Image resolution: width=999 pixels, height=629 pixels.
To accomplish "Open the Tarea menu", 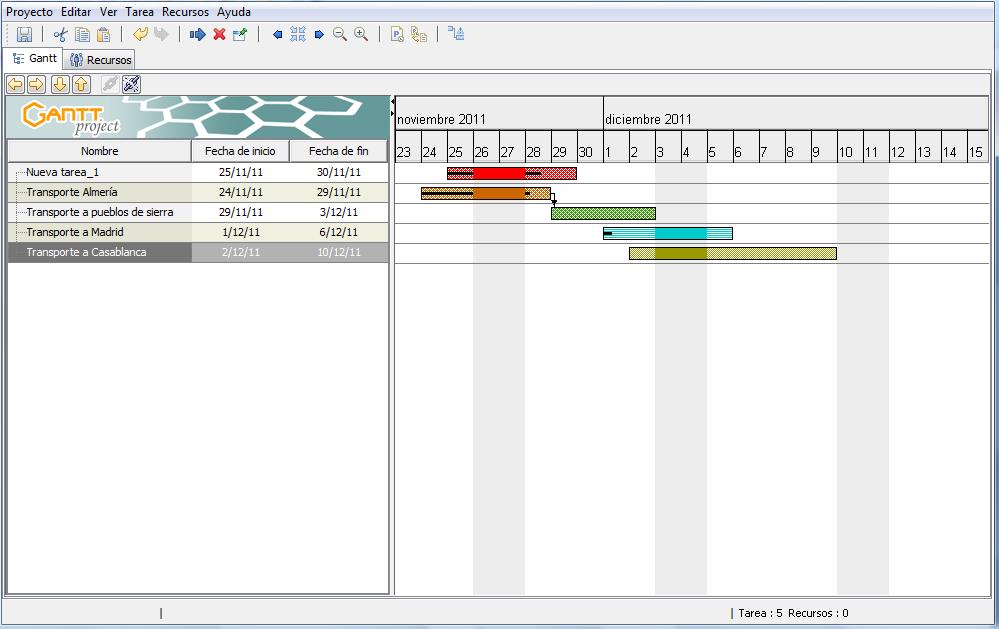I will pyautogui.click(x=140, y=12).
